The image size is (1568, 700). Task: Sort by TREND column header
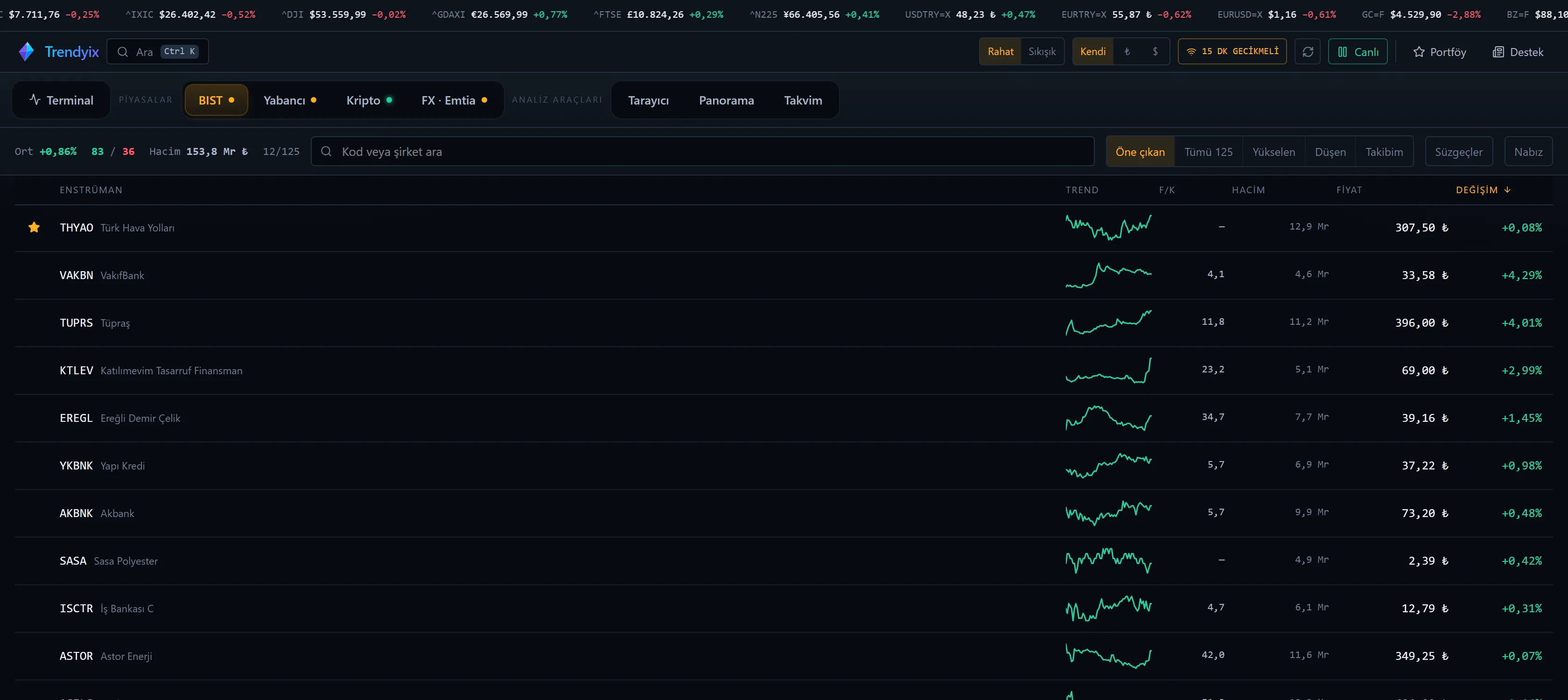tap(1082, 190)
